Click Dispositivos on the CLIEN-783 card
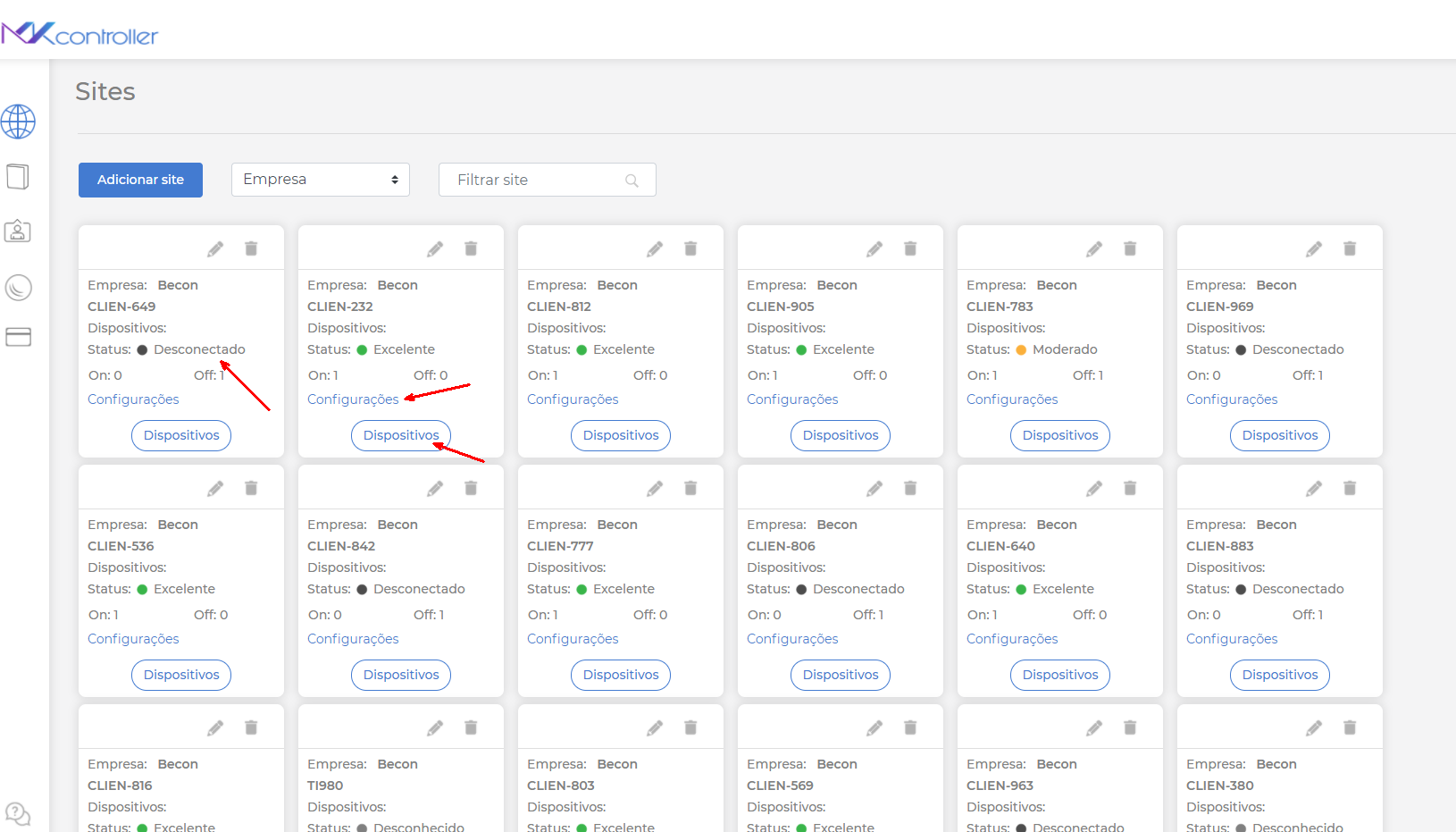The image size is (1456, 832). click(x=1059, y=435)
